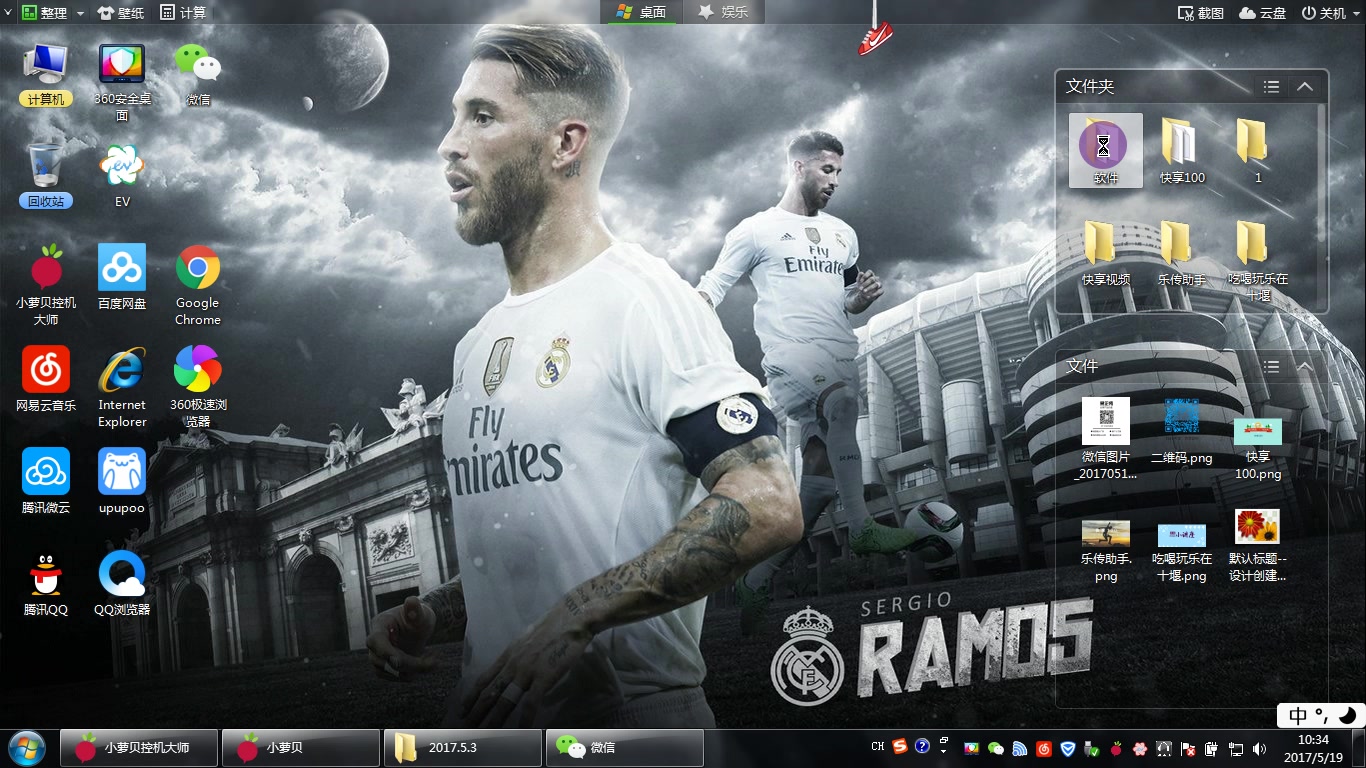Screen dimensions: 1366x768
Task: Open the 云盘 cloud drive button
Action: [1262, 13]
